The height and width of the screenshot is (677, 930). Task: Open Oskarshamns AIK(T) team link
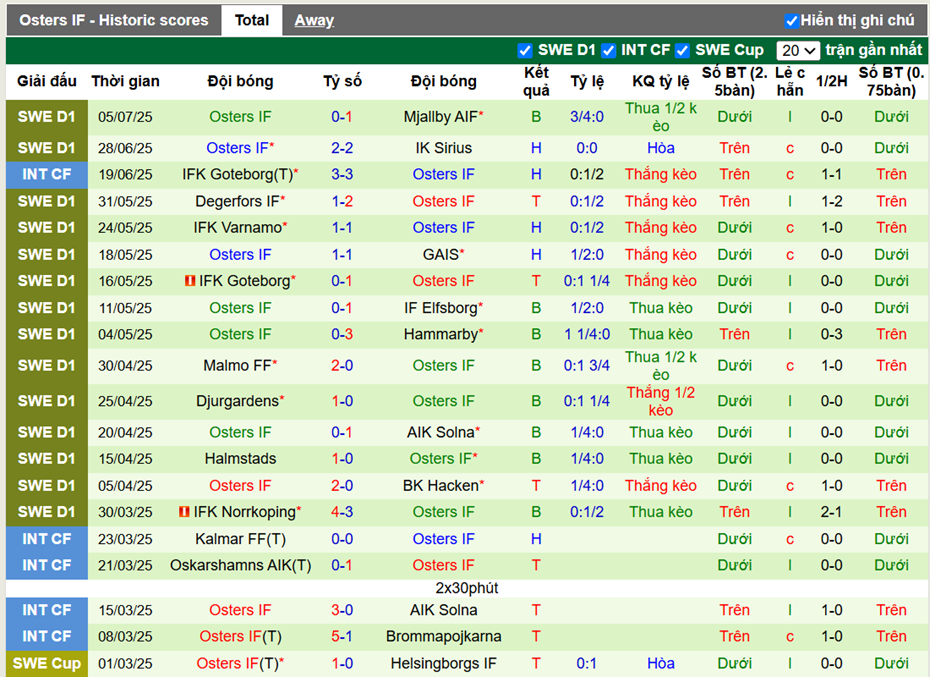240,565
